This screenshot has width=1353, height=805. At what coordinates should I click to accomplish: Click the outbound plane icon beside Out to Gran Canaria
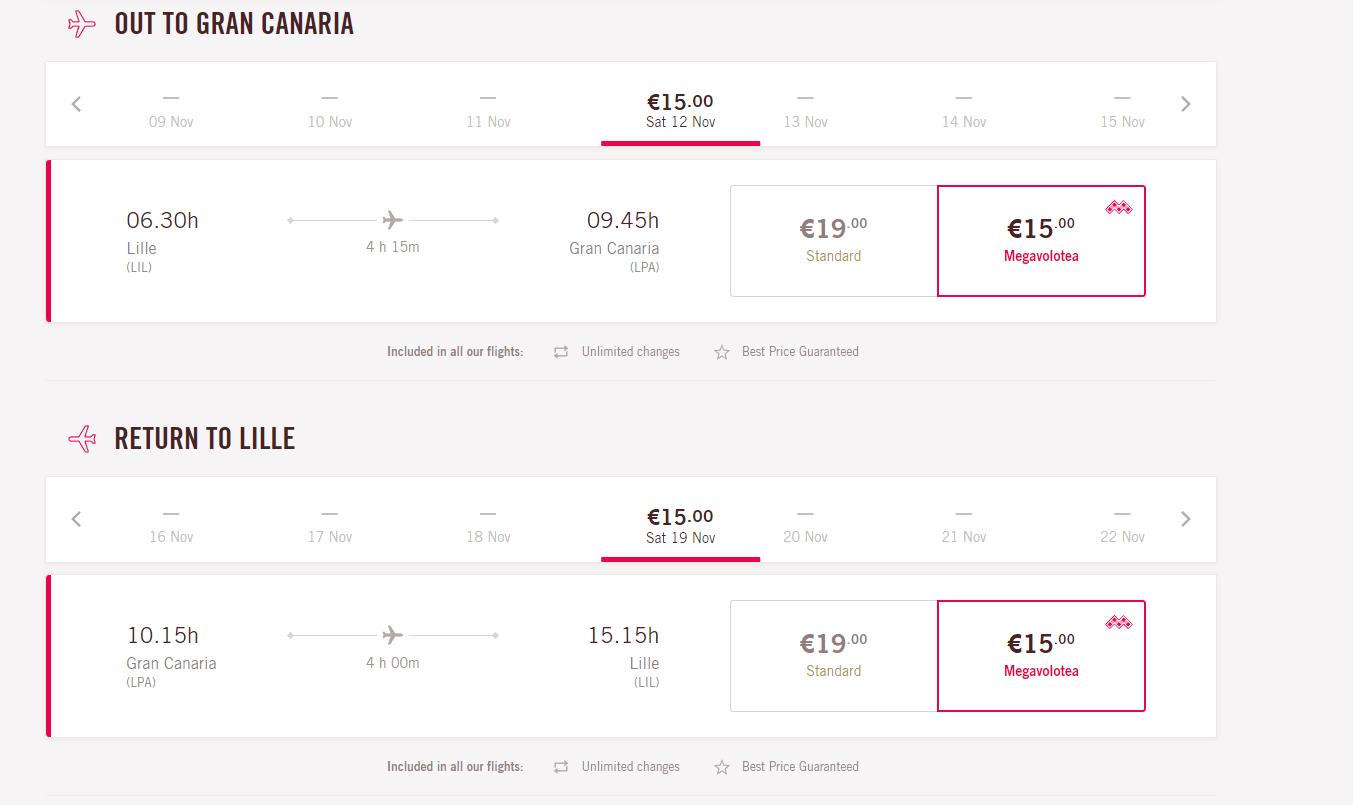click(82, 24)
